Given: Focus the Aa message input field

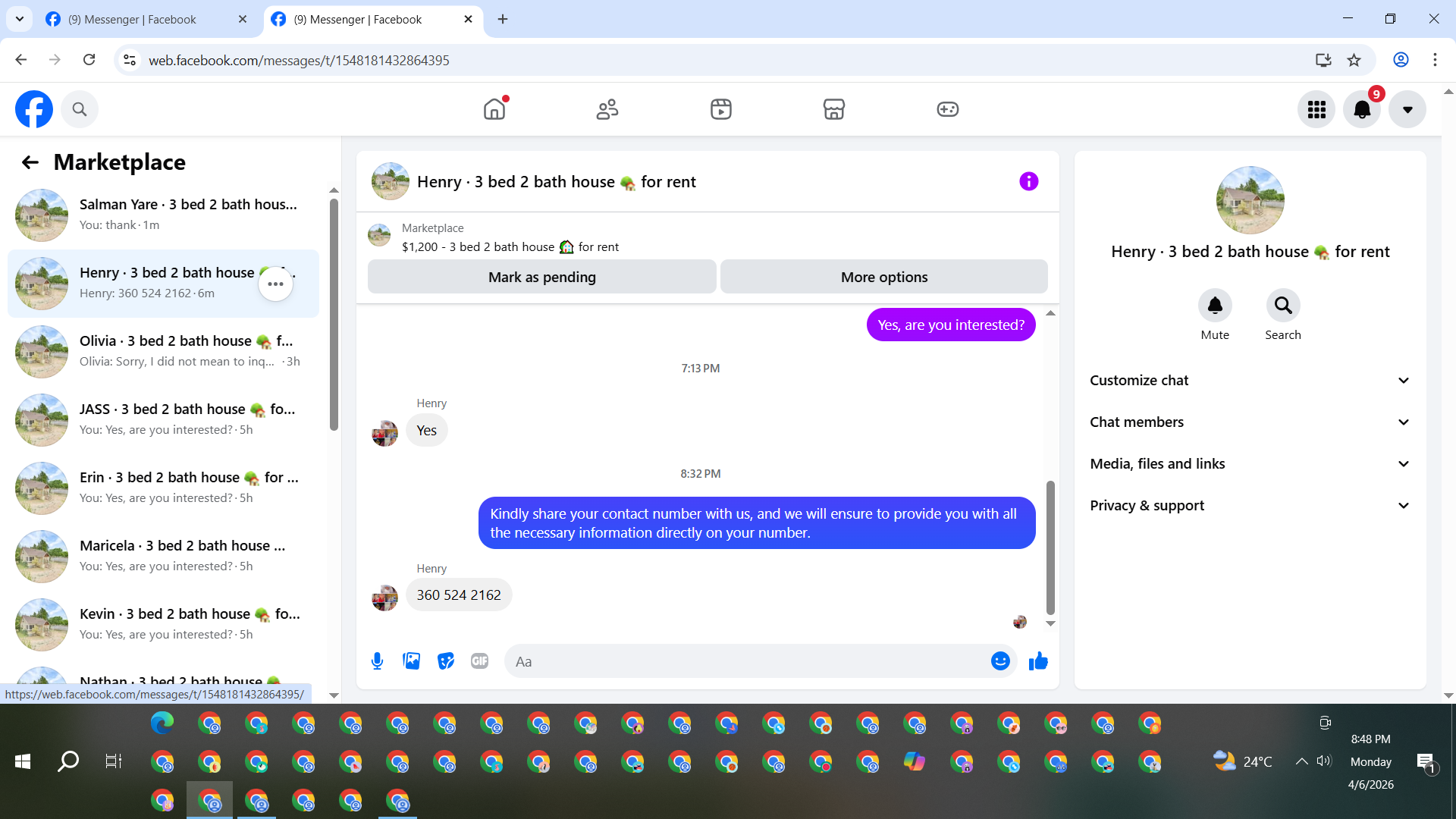Looking at the screenshot, I should coord(747,661).
